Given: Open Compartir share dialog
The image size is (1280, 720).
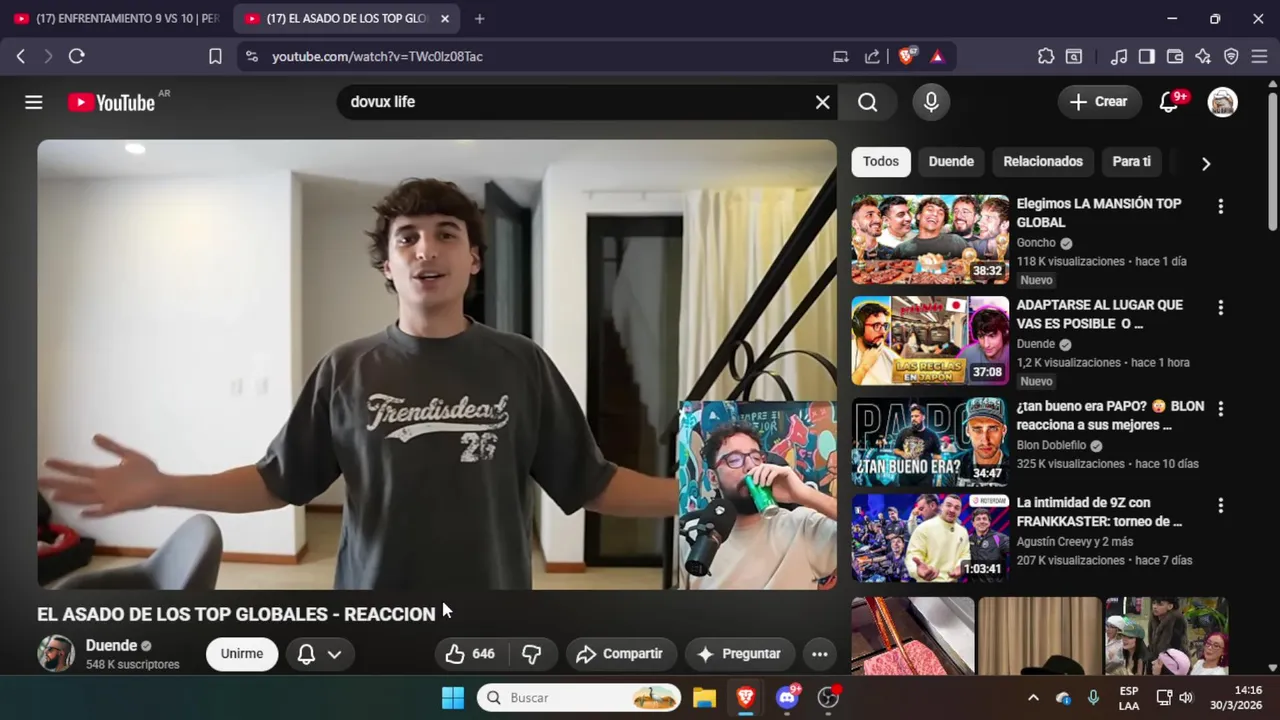Looking at the screenshot, I should [621, 654].
